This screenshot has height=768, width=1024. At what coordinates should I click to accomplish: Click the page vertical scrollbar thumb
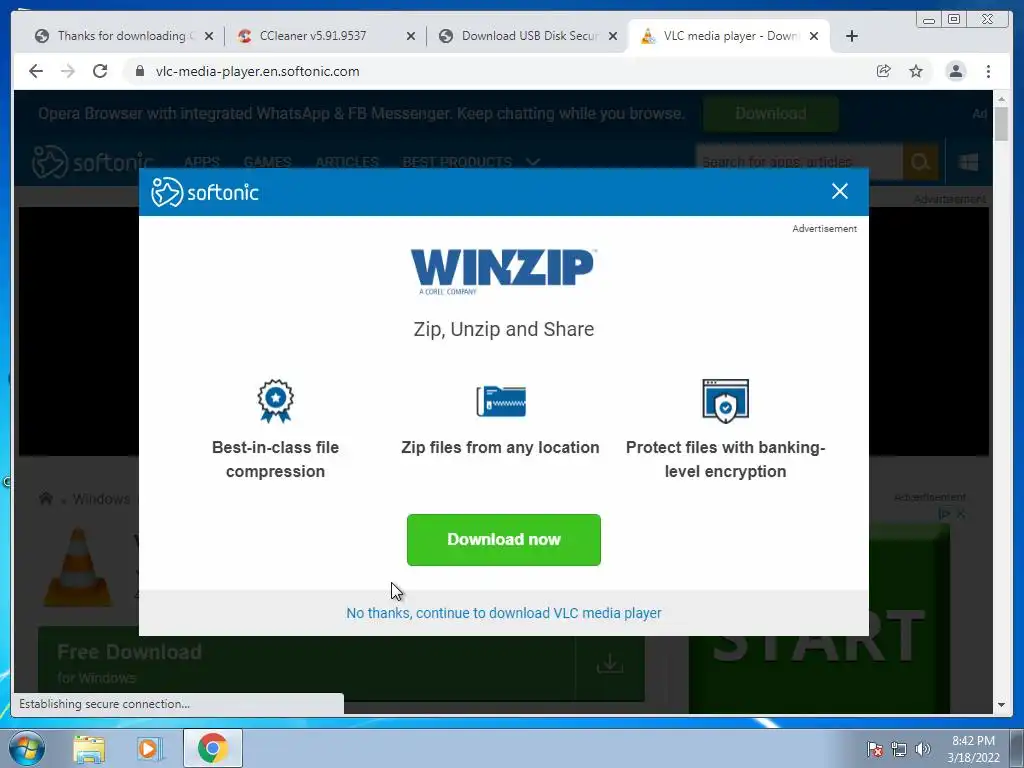[1001, 123]
